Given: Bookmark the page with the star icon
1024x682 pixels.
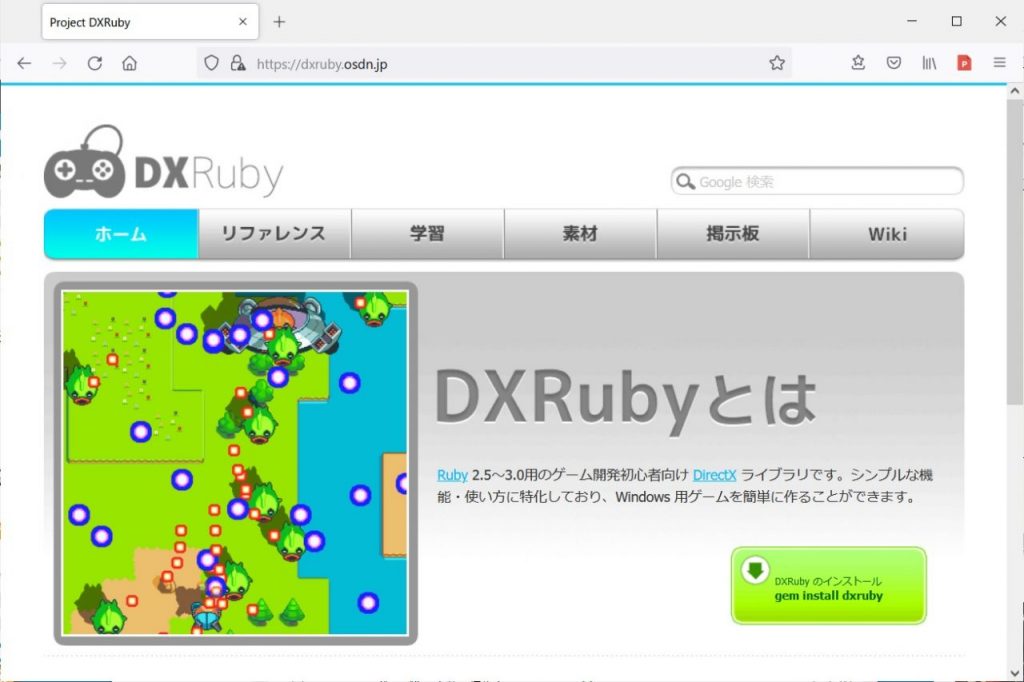Looking at the screenshot, I should tap(777, 62).
